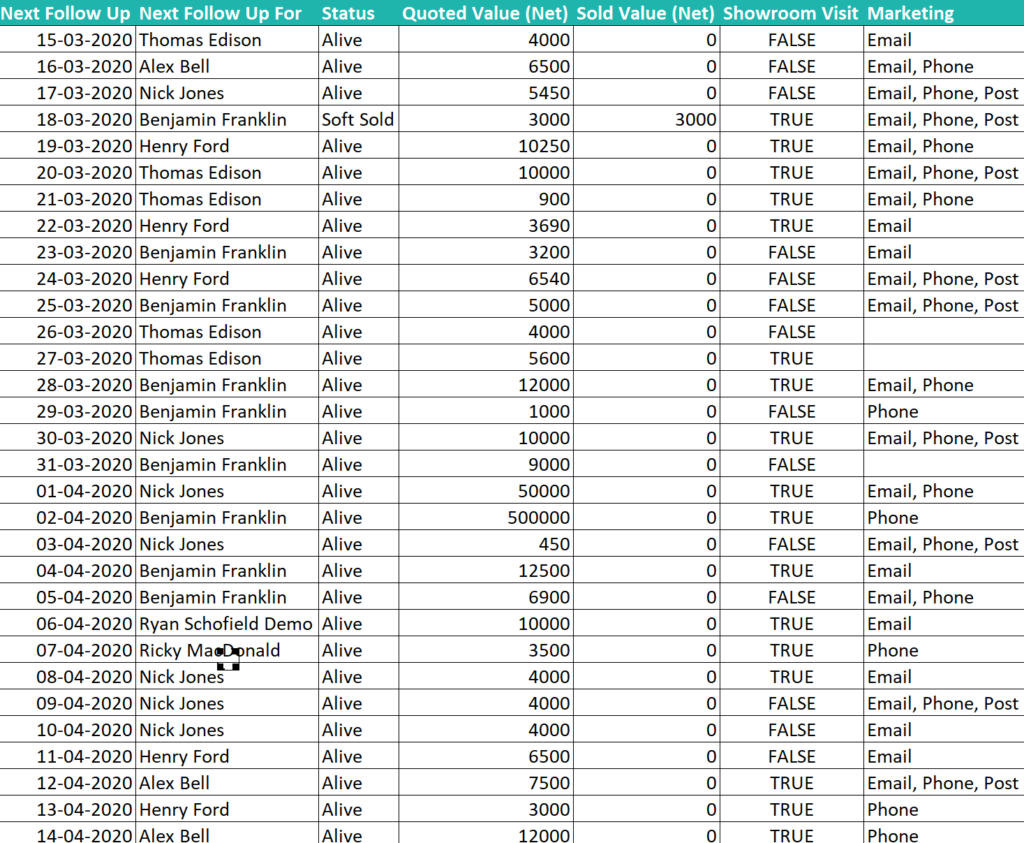Select "TRUE" in the 27-03-2020 row
1024x843 pixels.
tap(792, 358)
